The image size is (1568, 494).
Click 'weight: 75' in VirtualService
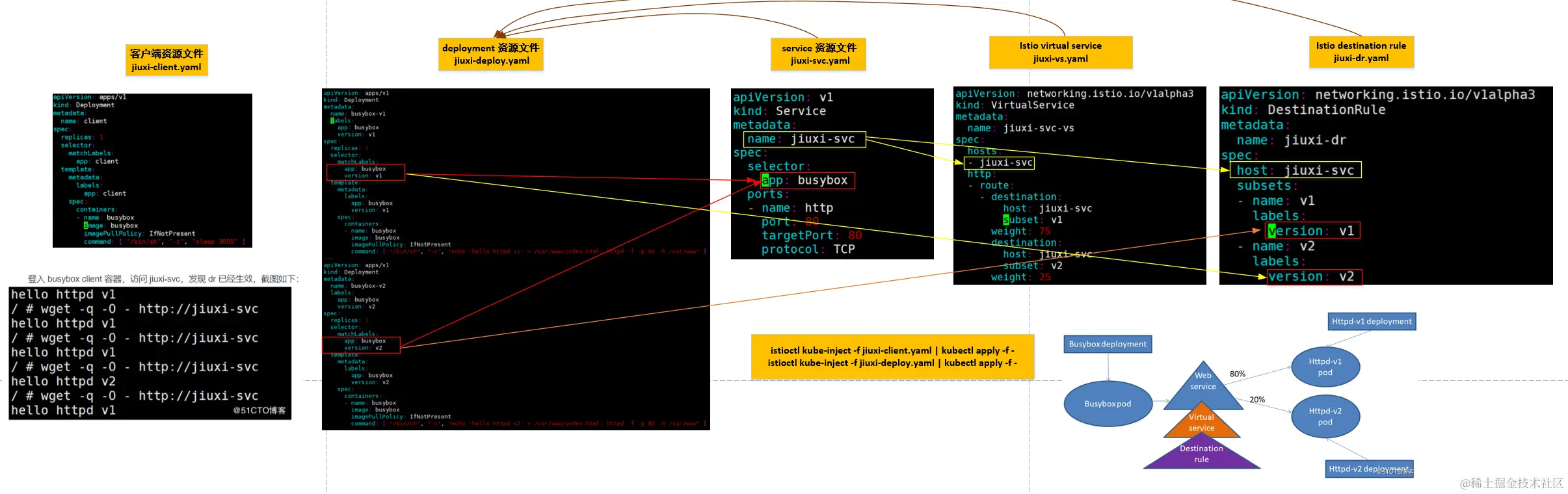click(1021, 231)
